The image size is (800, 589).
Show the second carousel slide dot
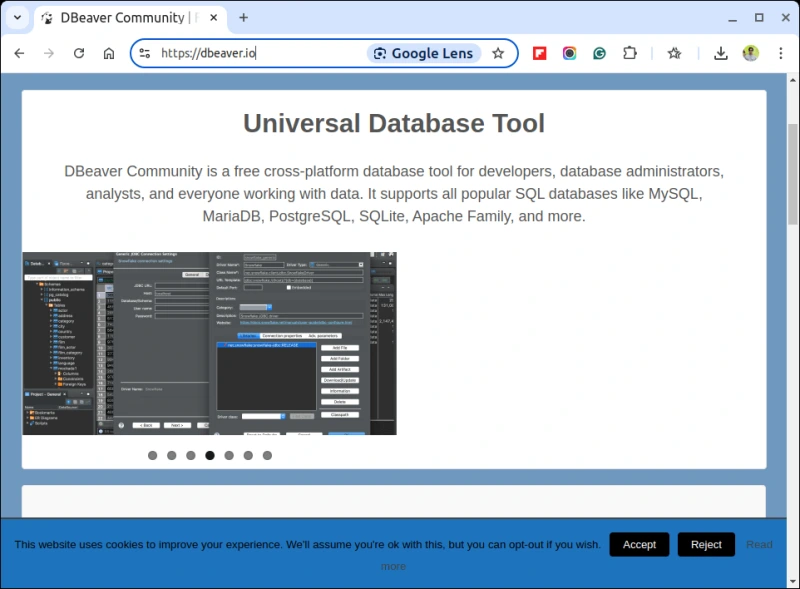point(171,455)
